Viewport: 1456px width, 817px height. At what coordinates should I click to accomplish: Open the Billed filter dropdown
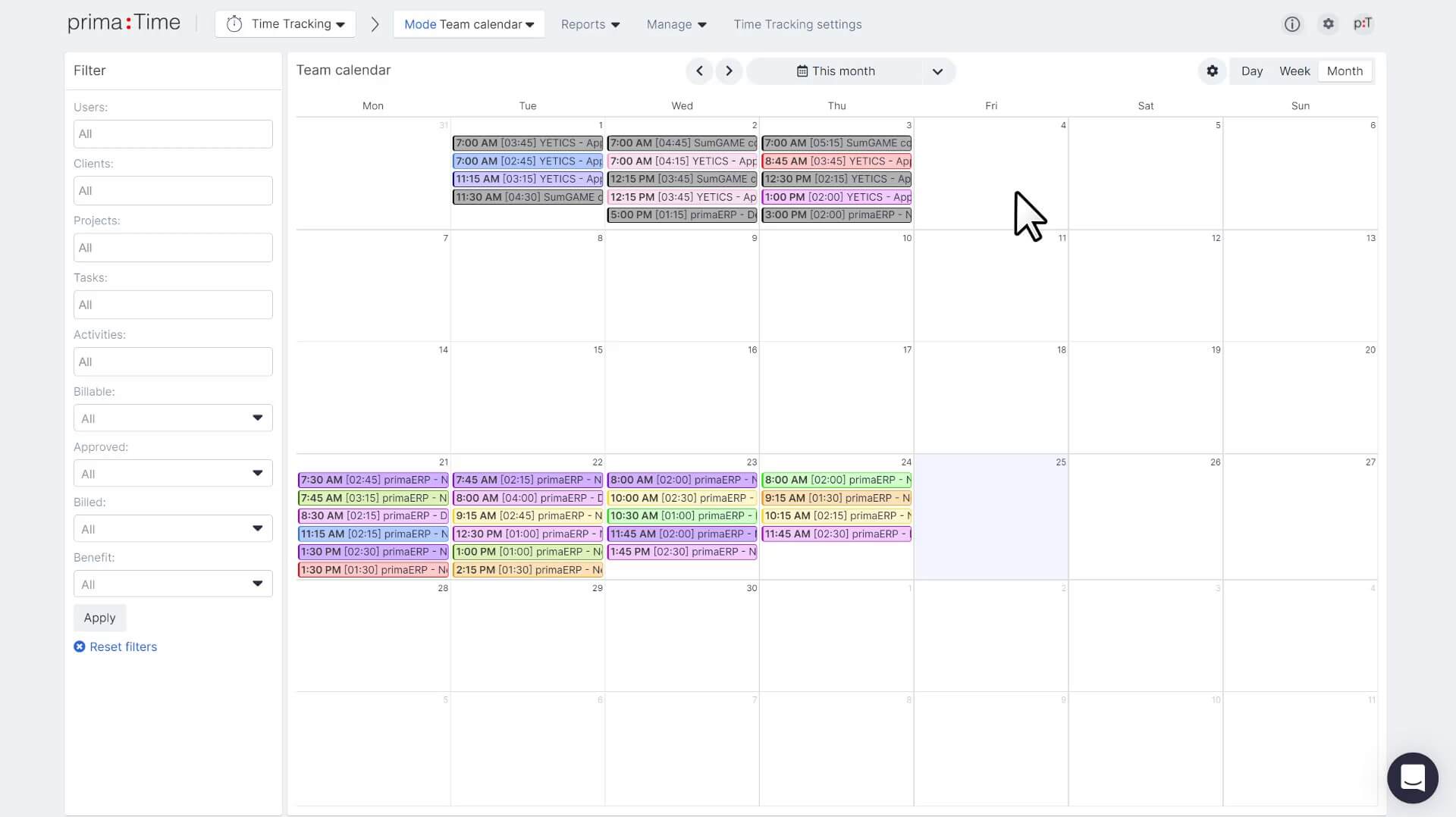[x=173, y=529]
